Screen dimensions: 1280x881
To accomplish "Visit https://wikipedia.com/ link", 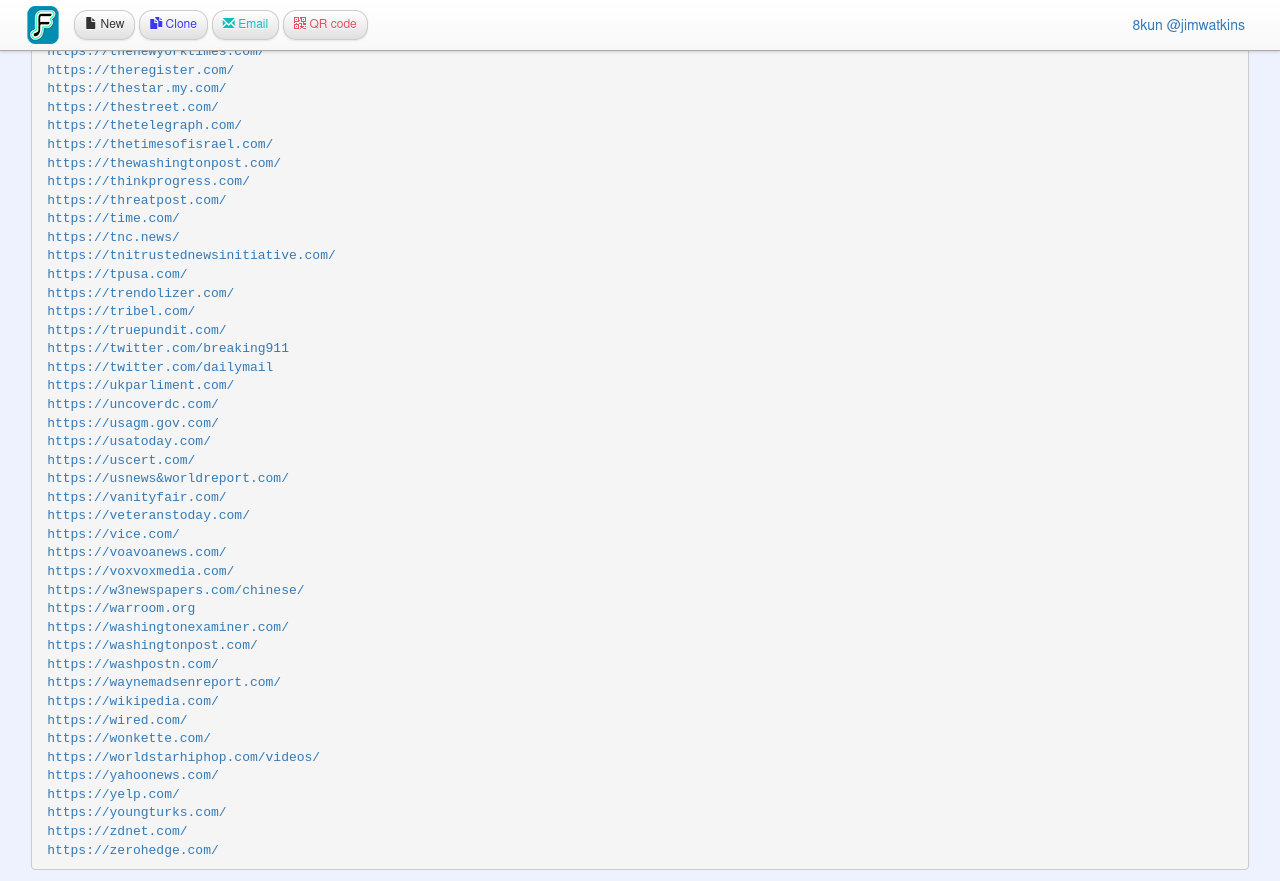I will [x=133, y=701].
